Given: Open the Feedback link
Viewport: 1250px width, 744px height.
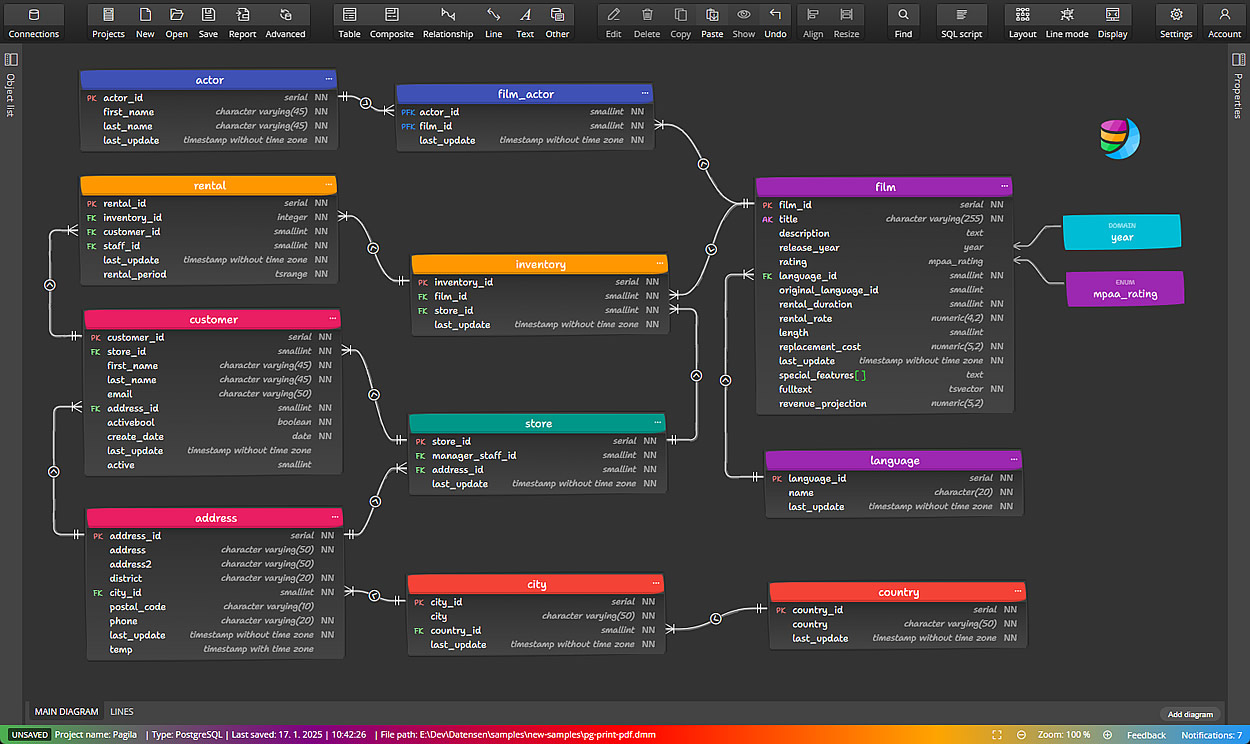Looking at the screenshot, I should (x=1146, y=735).
